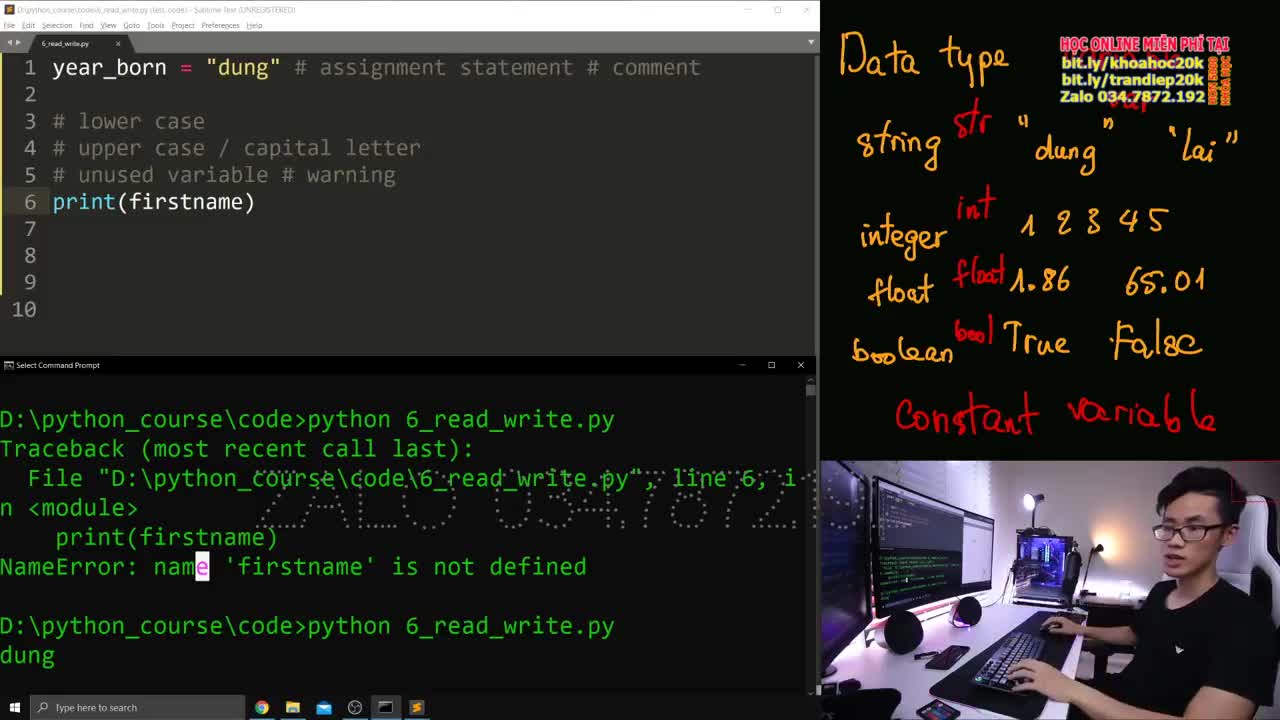
Task: Switch to Sublime Text on the taskbar
Action: tap(416, 707)
